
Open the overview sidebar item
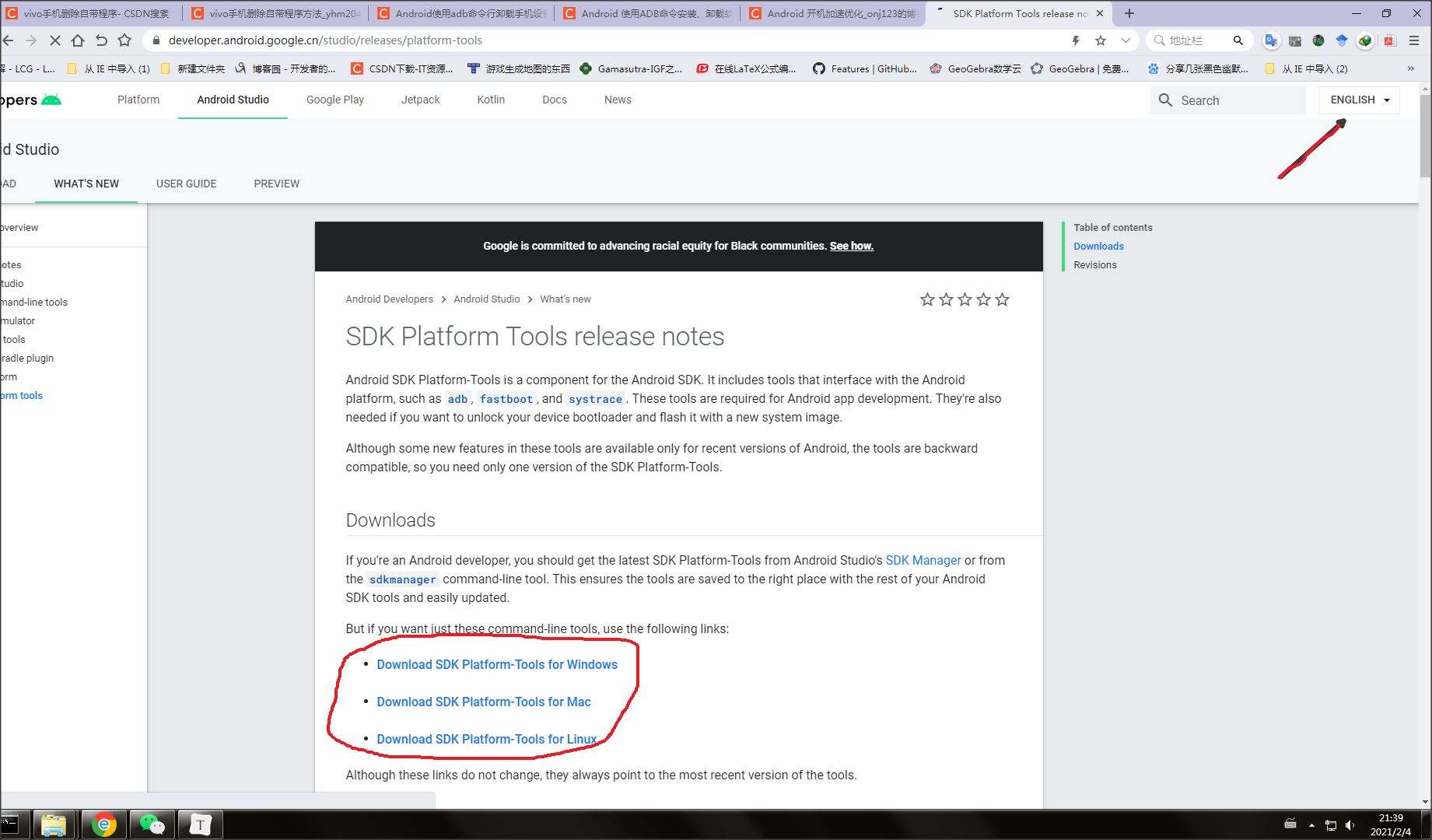coord(19,227)
